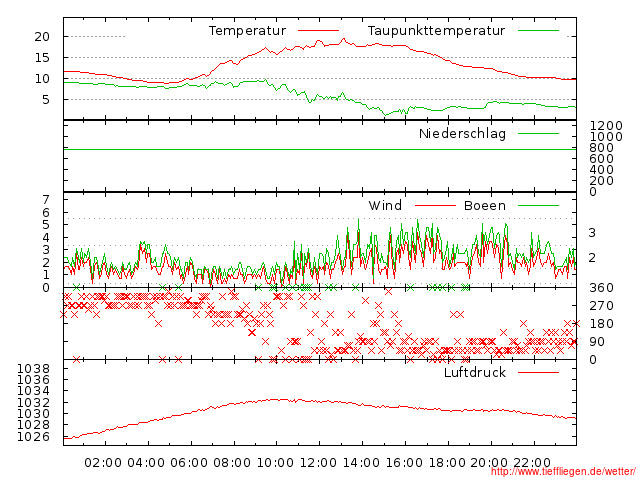The image size is (640, 480).
Task: Click the 16:00 time axis label
Action: click(x=404, y=463)
